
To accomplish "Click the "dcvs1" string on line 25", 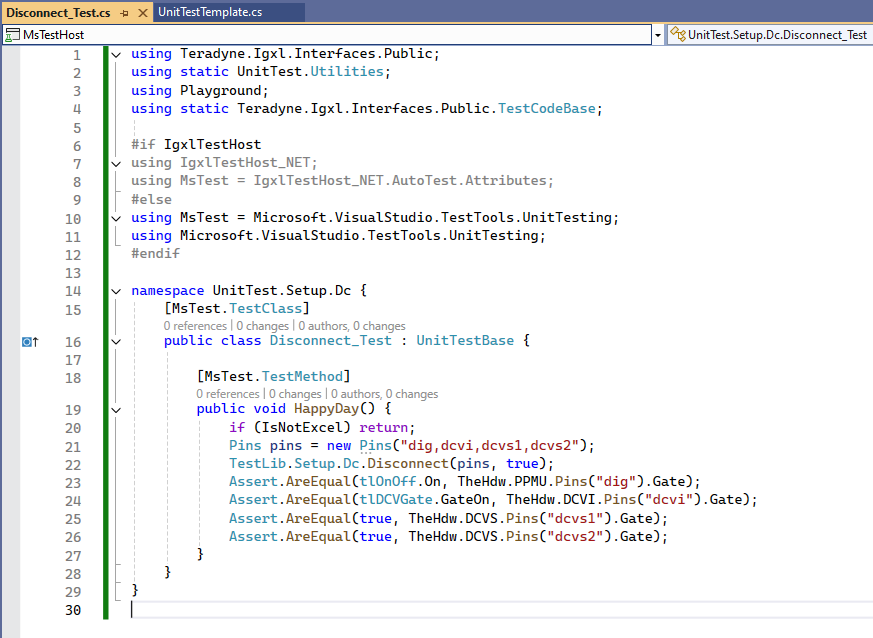I will click(575, 519).
